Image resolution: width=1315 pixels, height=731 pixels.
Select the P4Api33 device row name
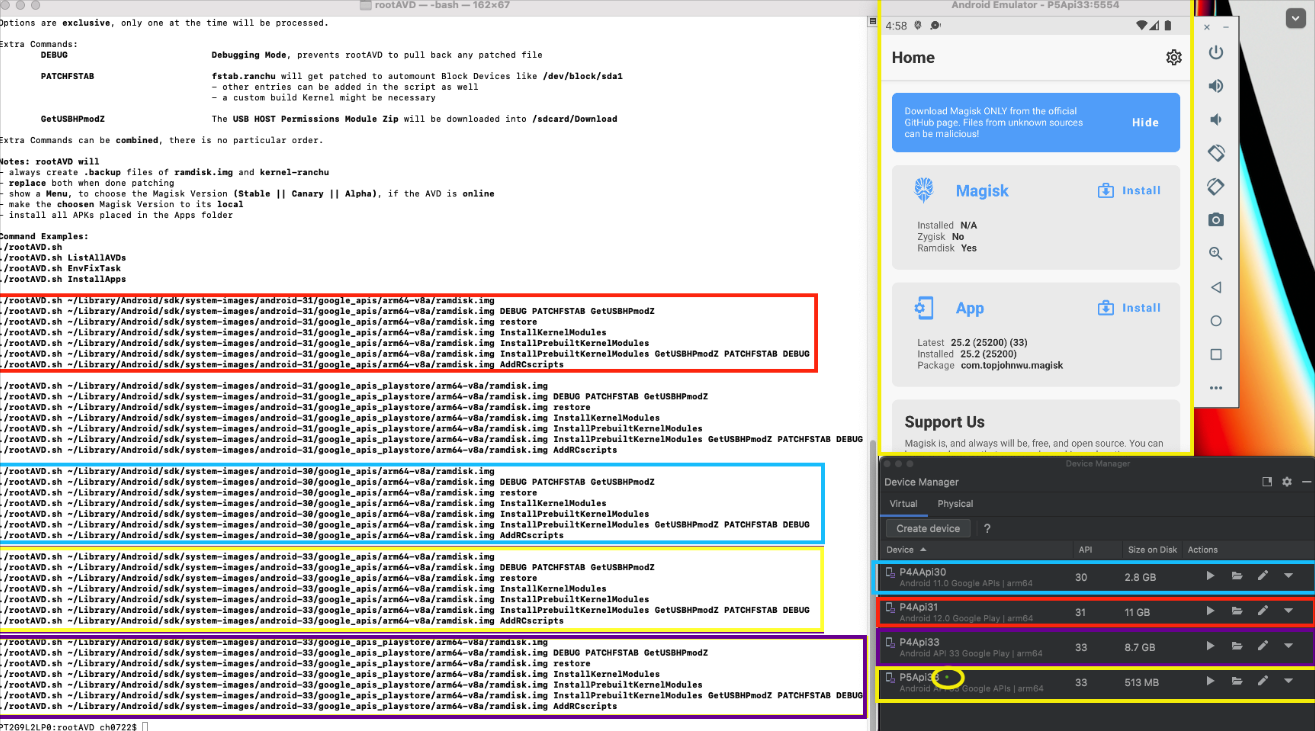919,642
